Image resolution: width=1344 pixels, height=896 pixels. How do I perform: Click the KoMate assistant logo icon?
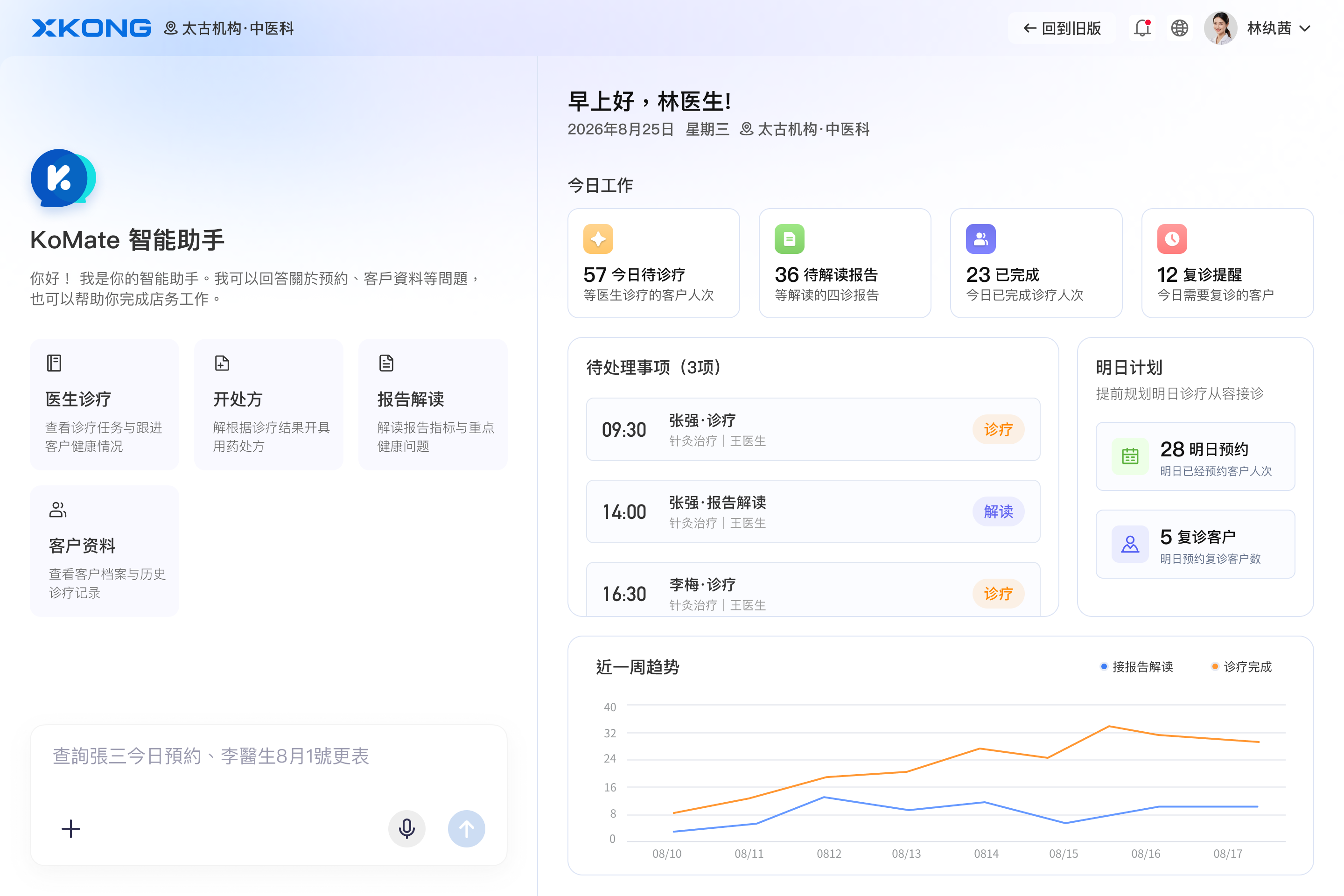point(63,178)
